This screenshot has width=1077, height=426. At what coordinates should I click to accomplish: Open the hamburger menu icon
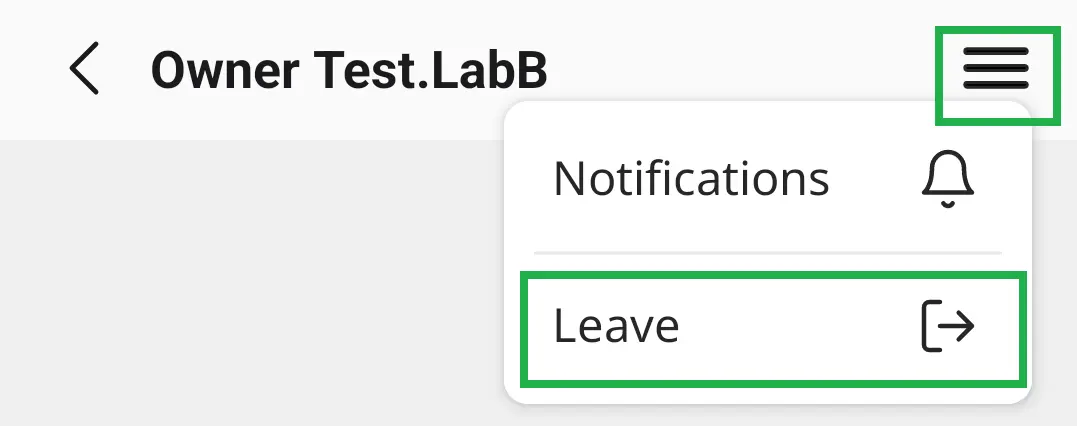coord(995,75)
